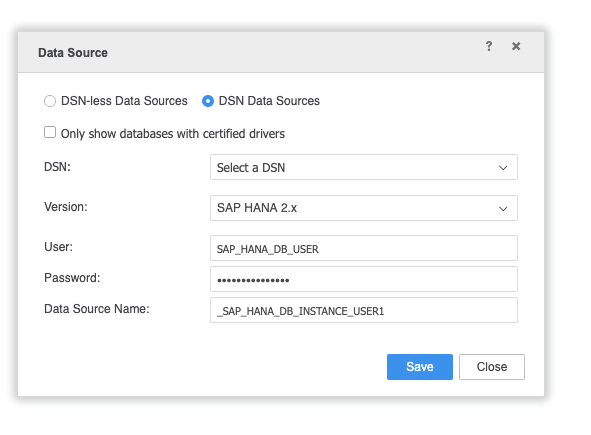Open help with the question mark icon
The image size is (591, 435).
(x=488, y=46)
